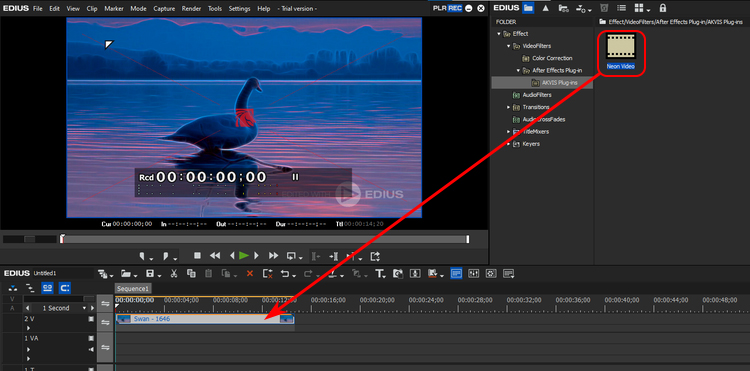The height and width of the screenshot is (371, 750).
Task: Click the Rewind button
Action: 215,256
